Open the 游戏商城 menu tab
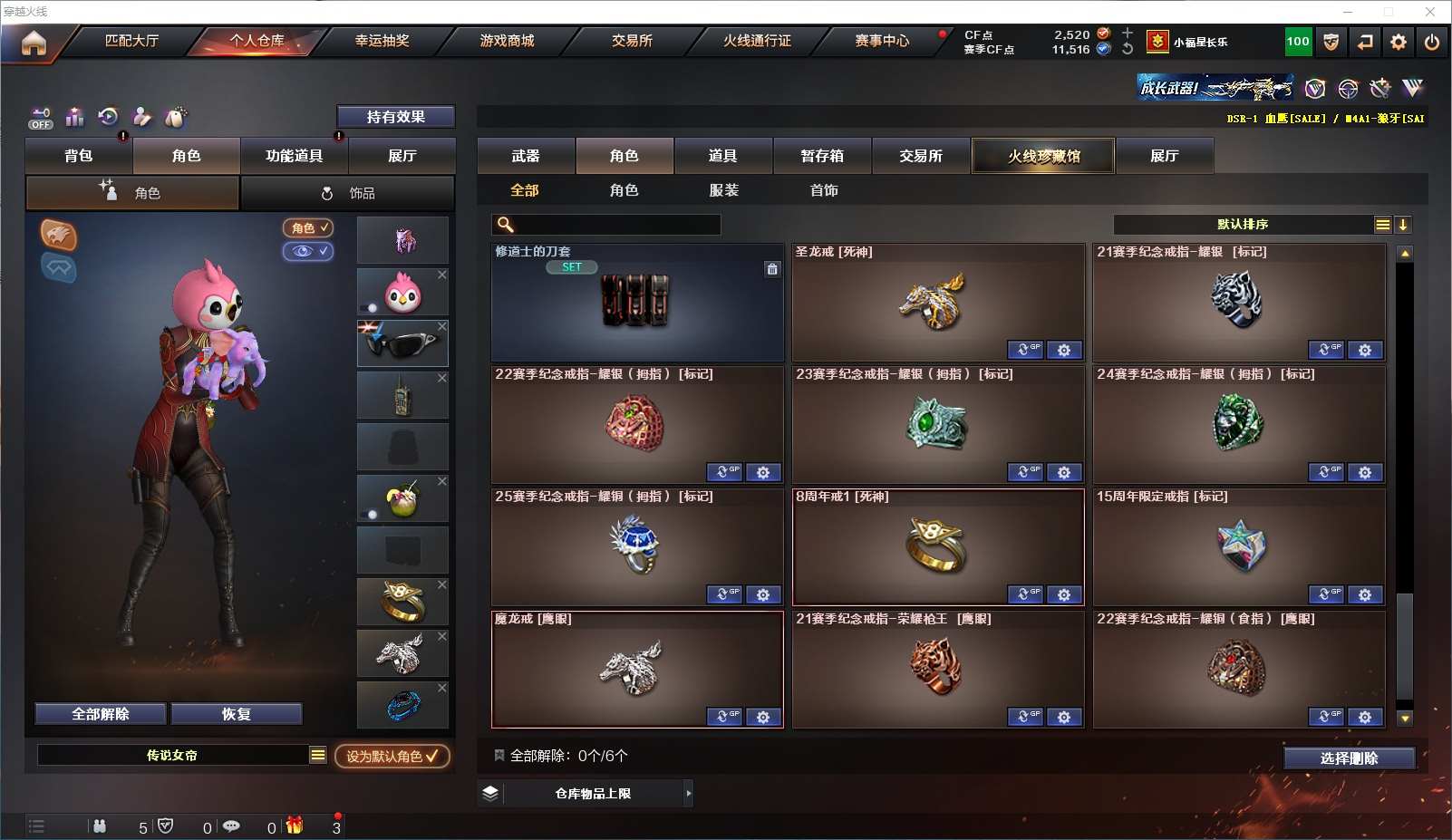1452x840 pixels. [507, 41]
